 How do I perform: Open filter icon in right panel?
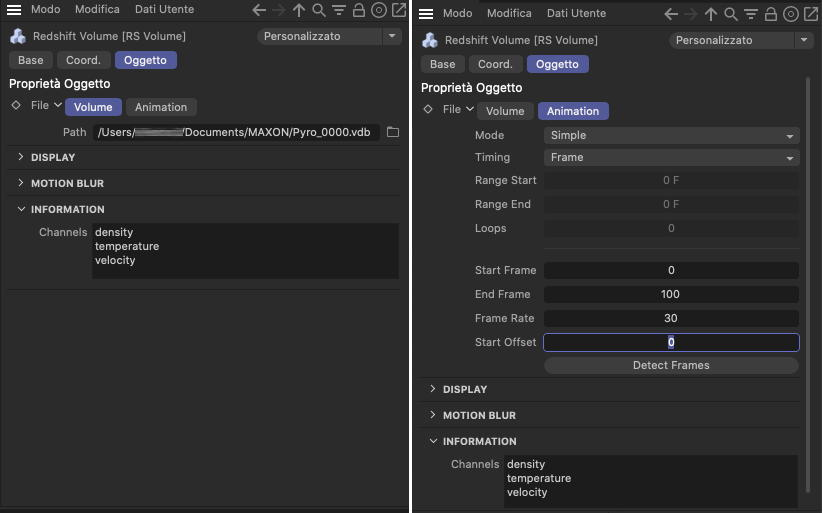click(751, 14)
